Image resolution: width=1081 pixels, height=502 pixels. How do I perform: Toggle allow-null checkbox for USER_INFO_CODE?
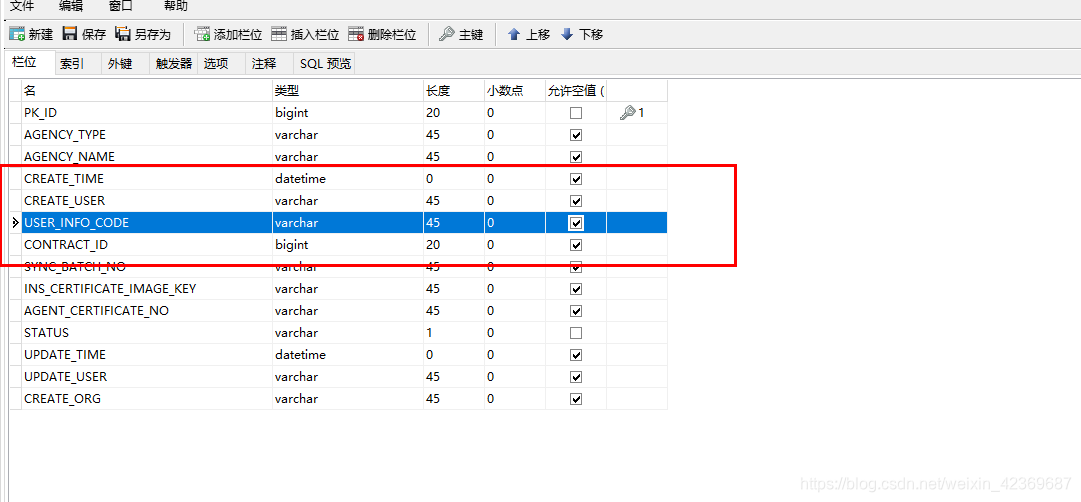tap(576, 223)
